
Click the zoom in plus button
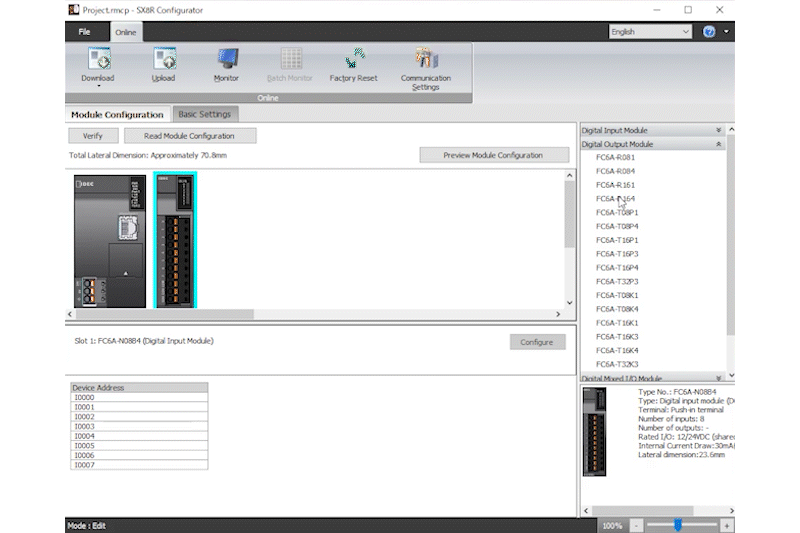(727, 525)
